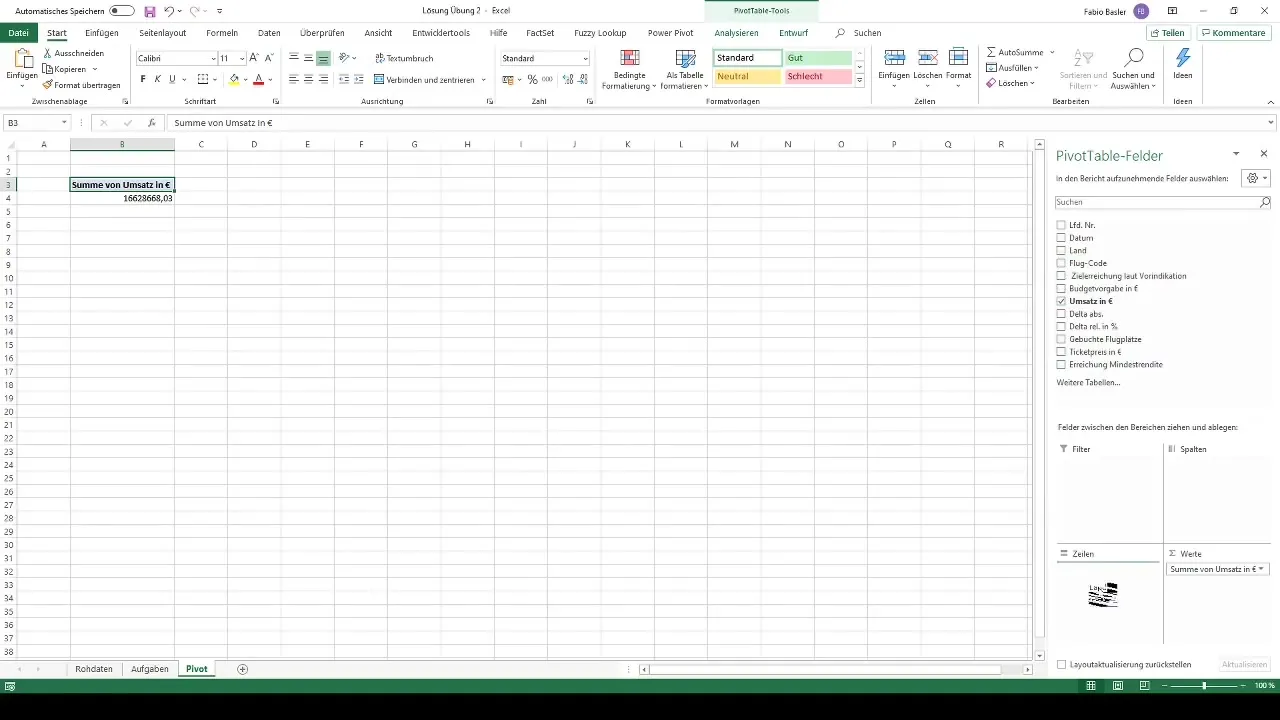
Task: Click the Format cells icon in Zellen
Action: [958, 57]
